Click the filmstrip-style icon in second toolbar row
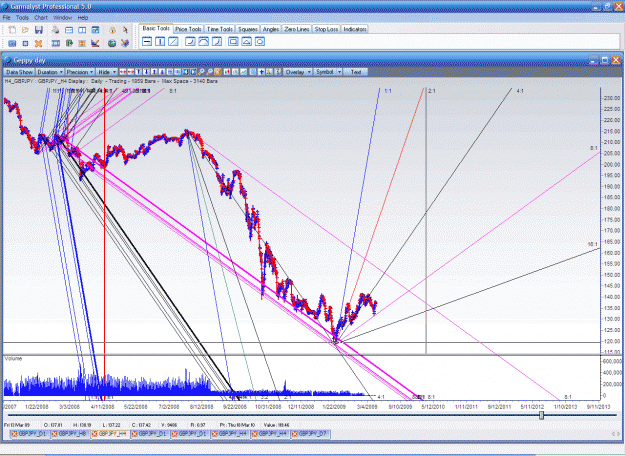Screen dimensions: 625x456 tap(56, 43)
